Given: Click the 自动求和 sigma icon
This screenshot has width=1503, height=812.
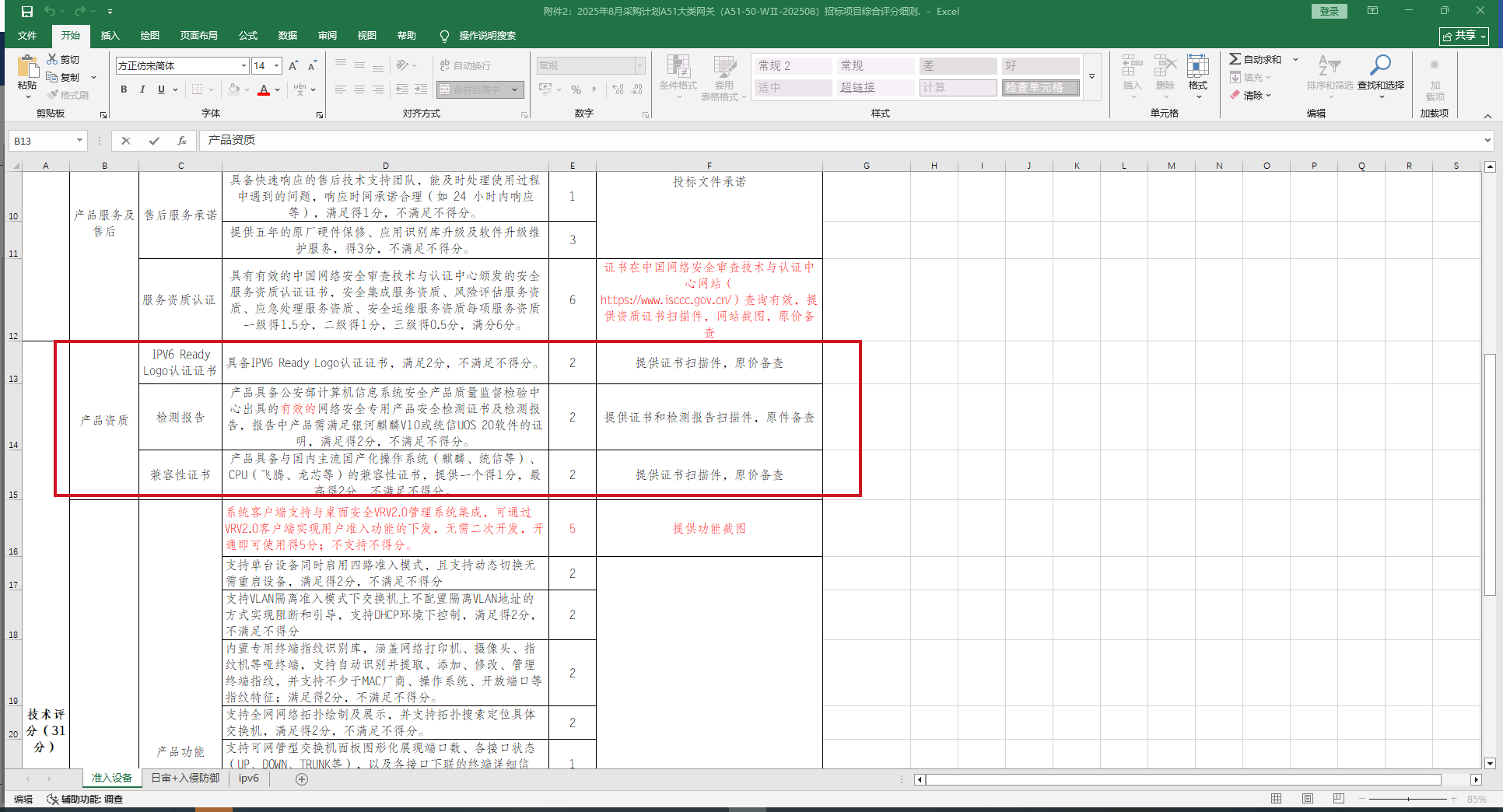Looking at the screenshot, I should (x=1235, y=59).
